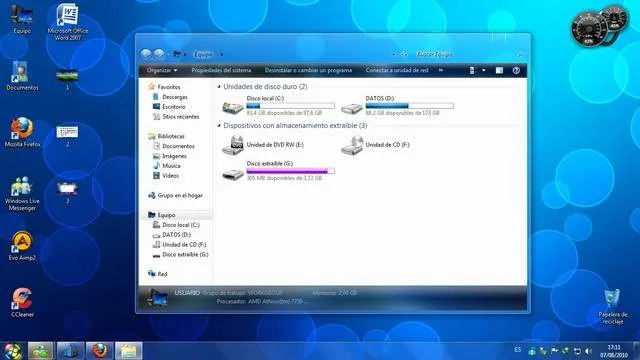Open Firefox from the taskbar

[99, 351]
